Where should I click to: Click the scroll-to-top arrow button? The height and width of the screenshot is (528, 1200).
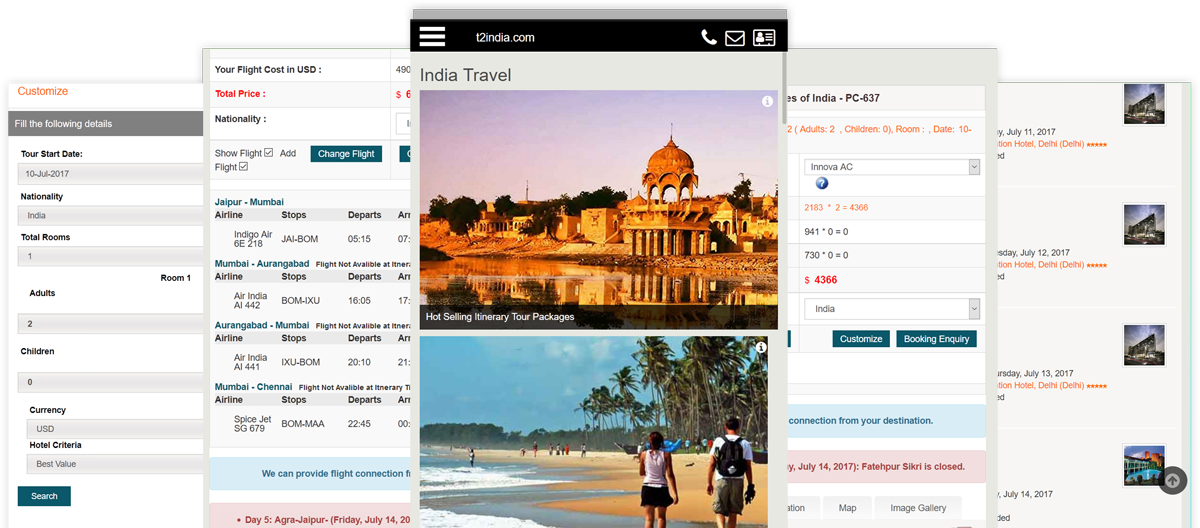(1173, 480)
